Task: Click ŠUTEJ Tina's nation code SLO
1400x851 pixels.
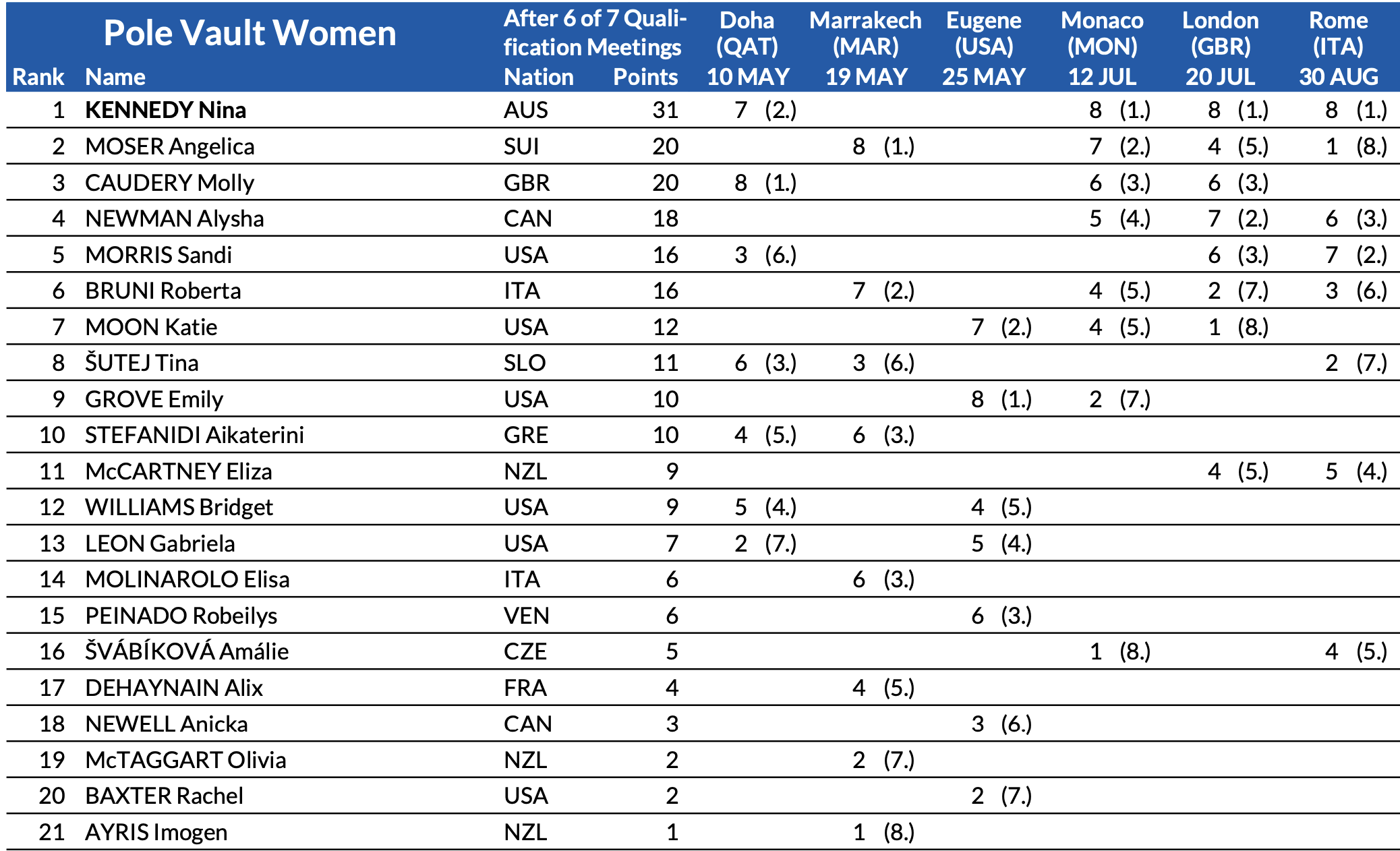Action: (x=525, y=363)
